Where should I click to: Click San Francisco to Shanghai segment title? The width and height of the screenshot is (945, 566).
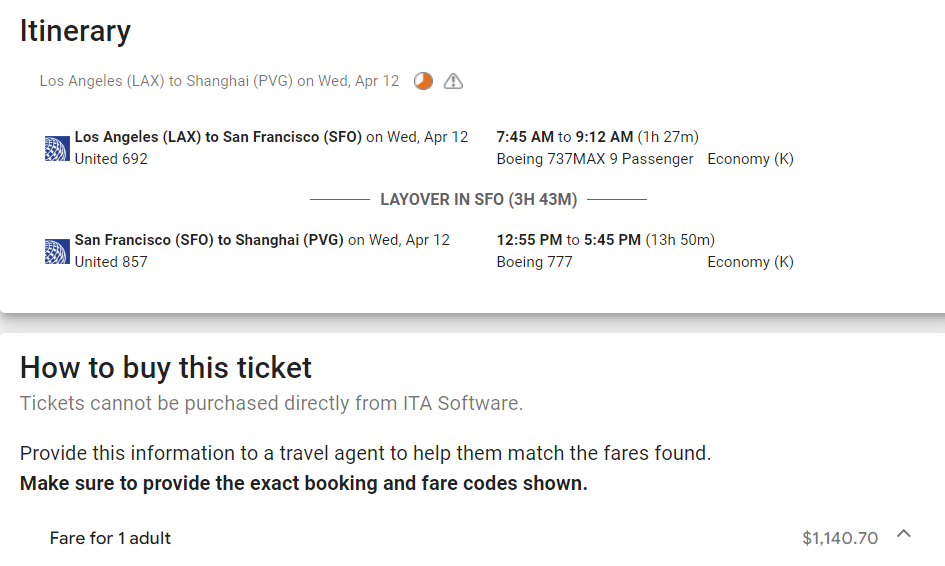click(209, 240)
